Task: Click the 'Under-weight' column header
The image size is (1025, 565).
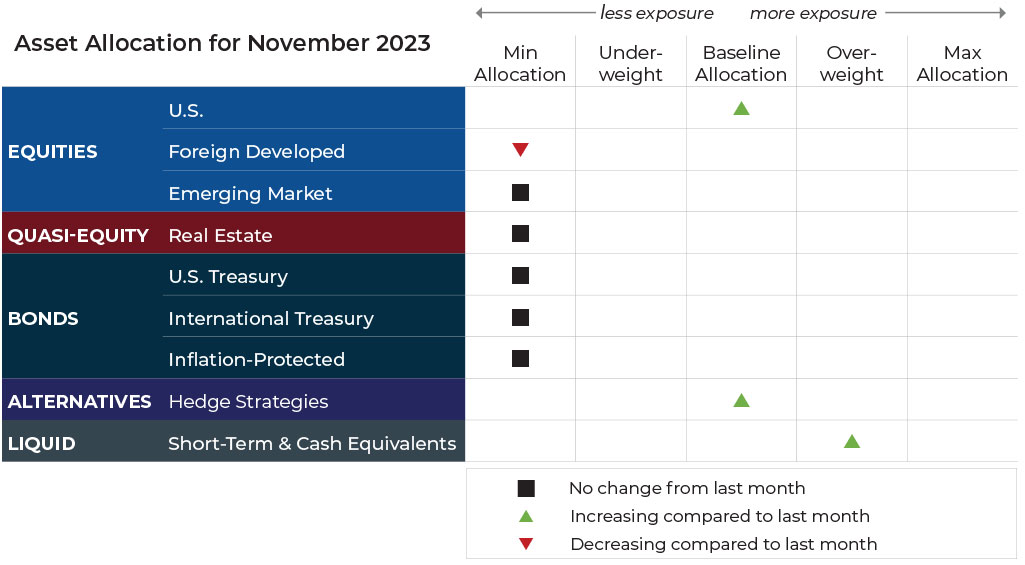Action: 631,63
